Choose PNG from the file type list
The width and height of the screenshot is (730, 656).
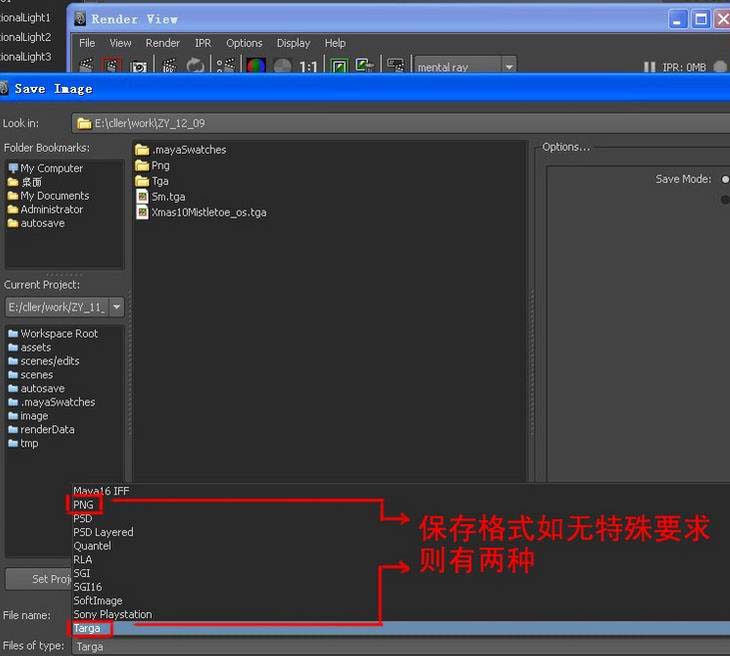[x=83, y=505]
